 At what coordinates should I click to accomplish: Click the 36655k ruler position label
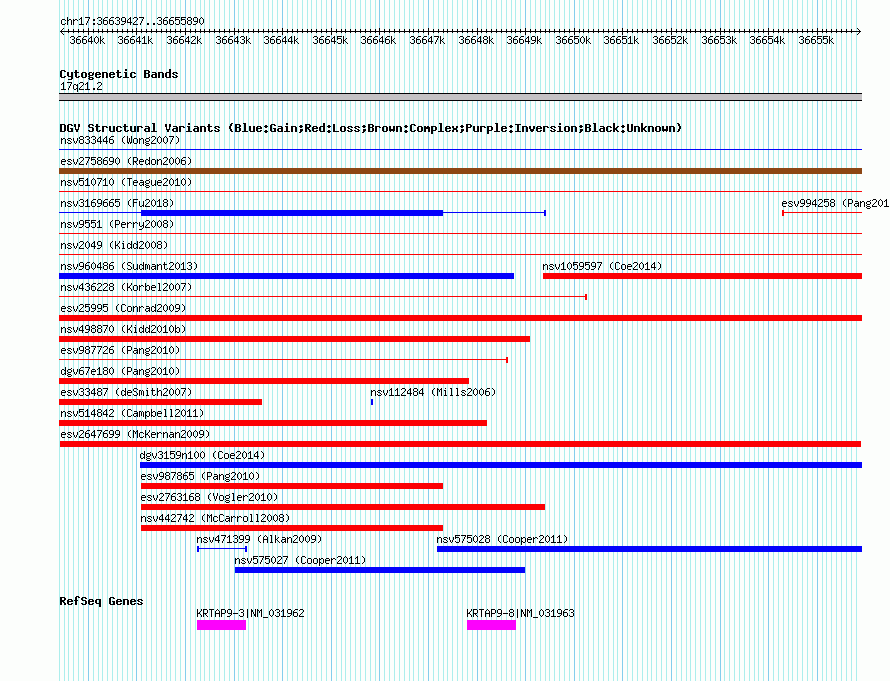click(816, 40)
